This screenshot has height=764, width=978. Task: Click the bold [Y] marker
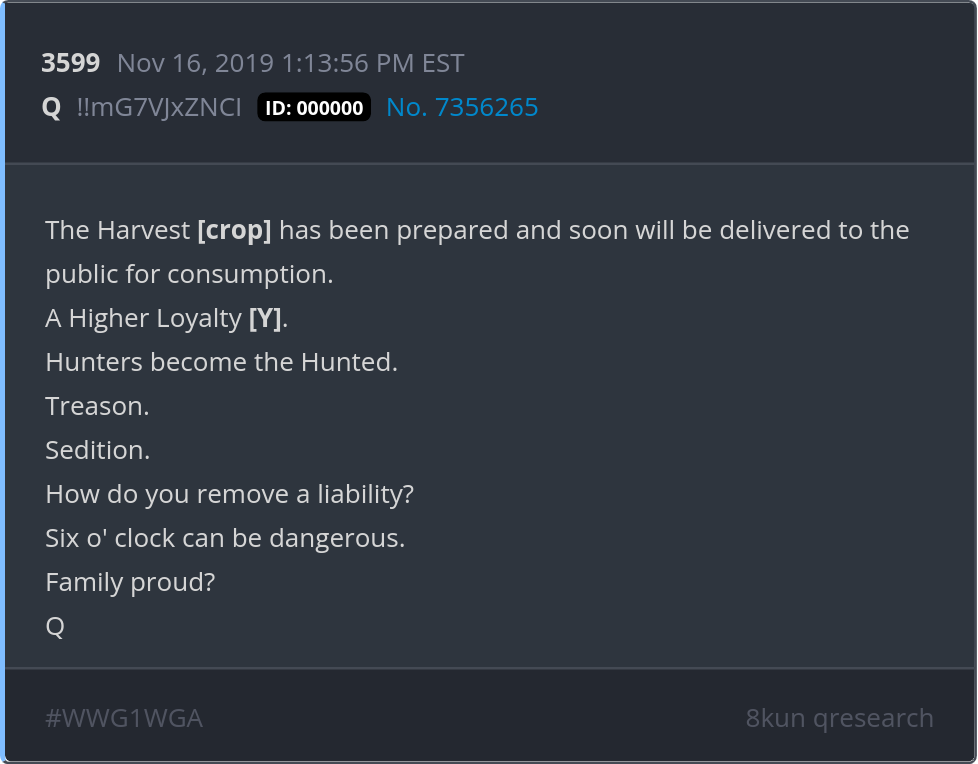click(265, 318)
